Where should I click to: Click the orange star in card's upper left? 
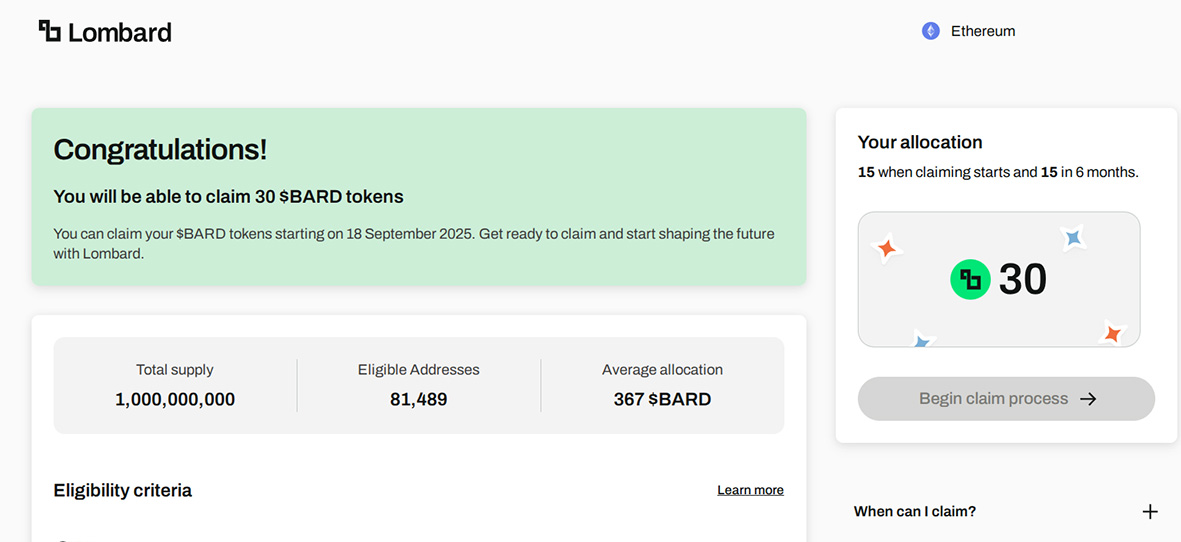click(x=886, y=248)
